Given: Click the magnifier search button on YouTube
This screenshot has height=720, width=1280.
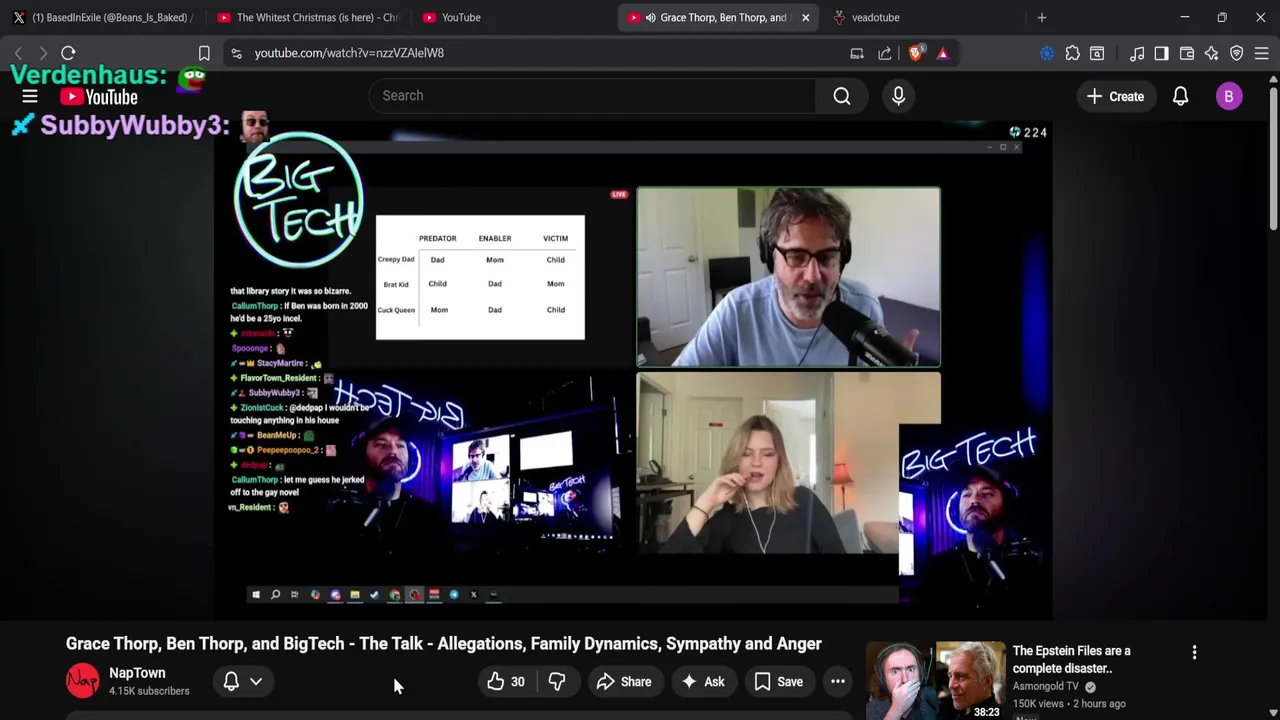Looking at the screenshot, I should click(842, 96).
